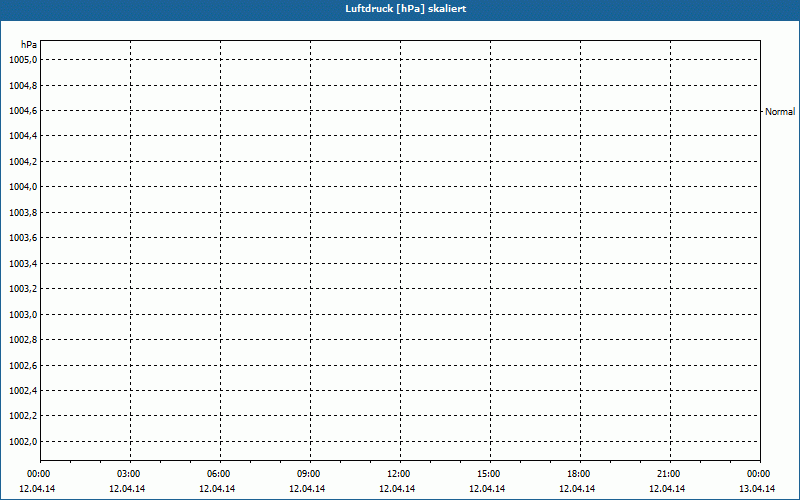Click the 21:00 time axis marker
The width and height of the screenshot is (800, 500).
[669, 474]
